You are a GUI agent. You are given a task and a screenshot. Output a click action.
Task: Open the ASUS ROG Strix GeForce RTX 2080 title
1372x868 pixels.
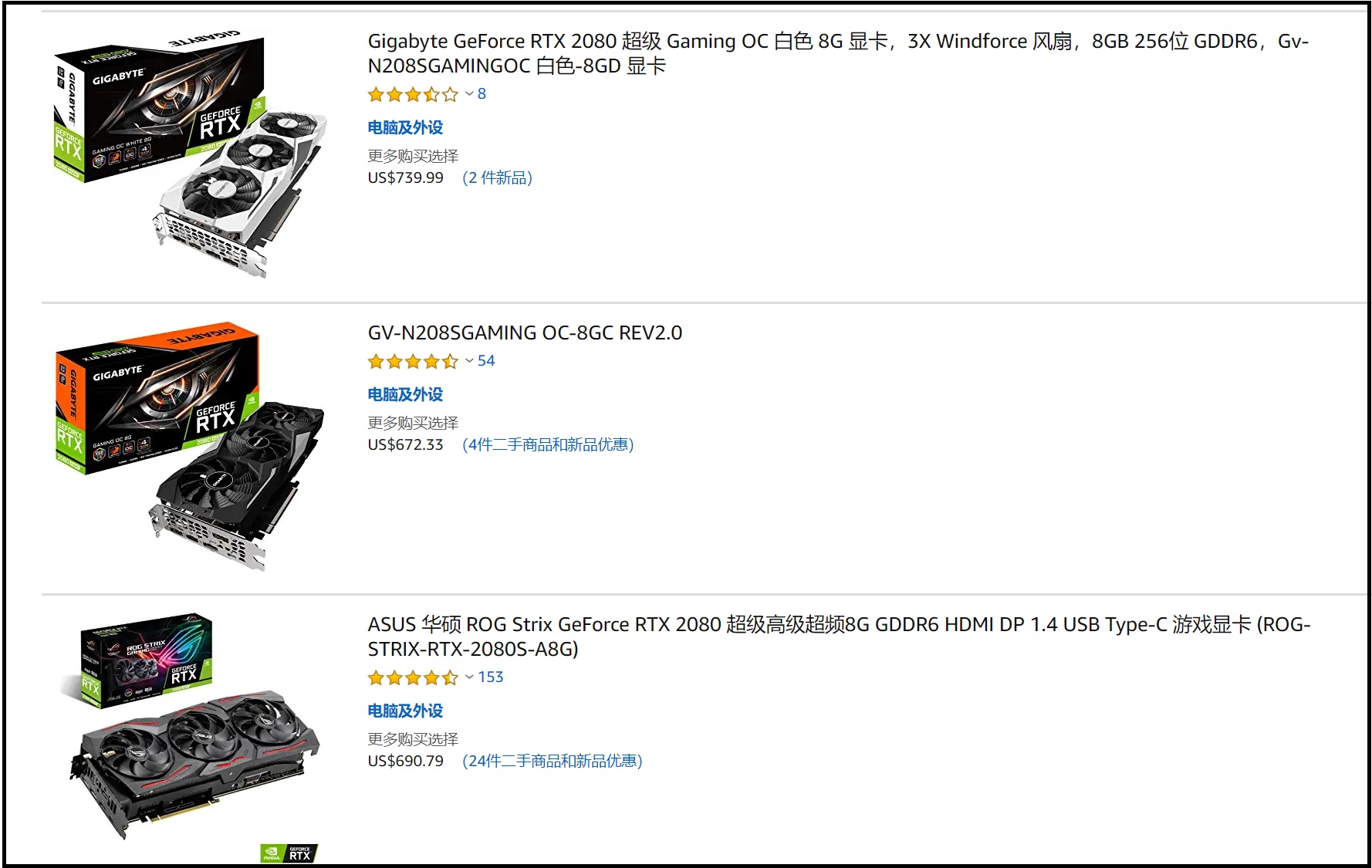tap(839, 637)
